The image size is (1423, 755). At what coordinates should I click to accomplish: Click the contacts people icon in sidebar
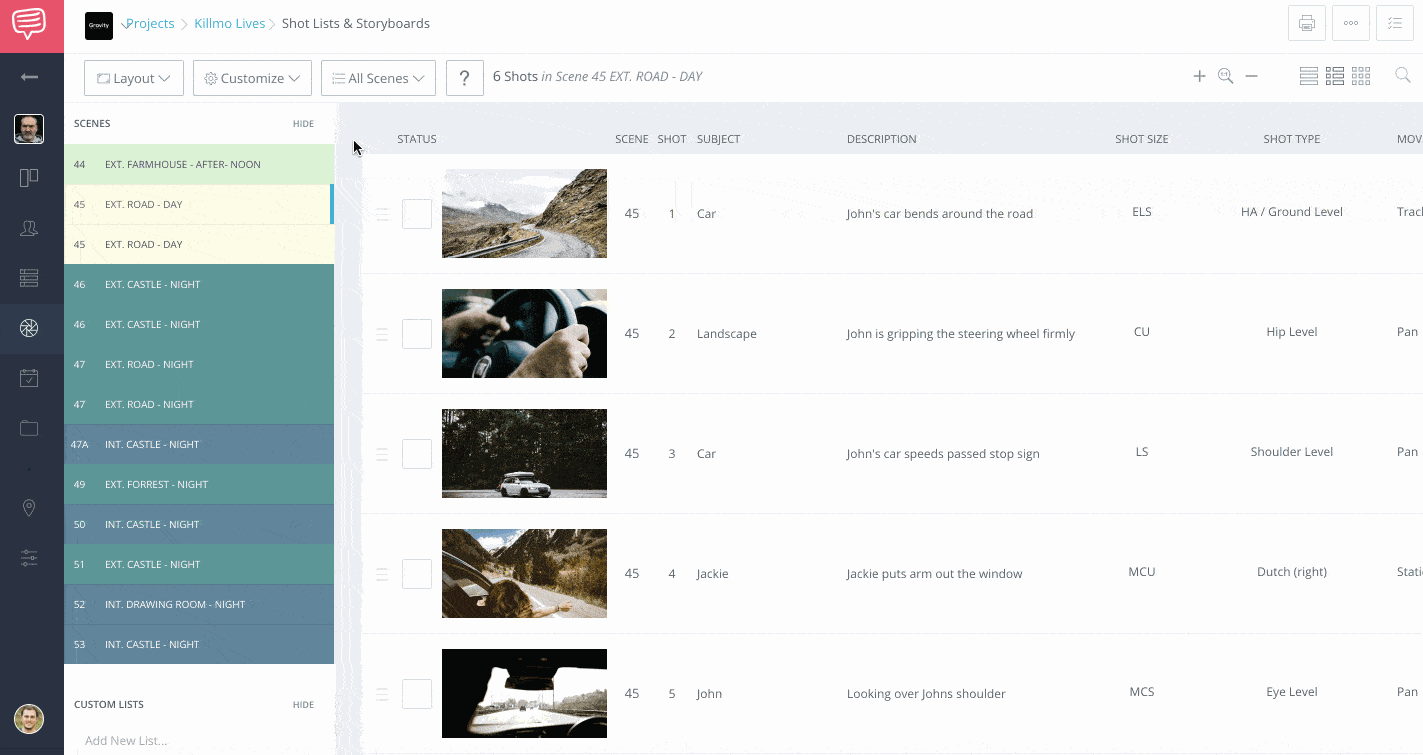click(x=29, y=228)
